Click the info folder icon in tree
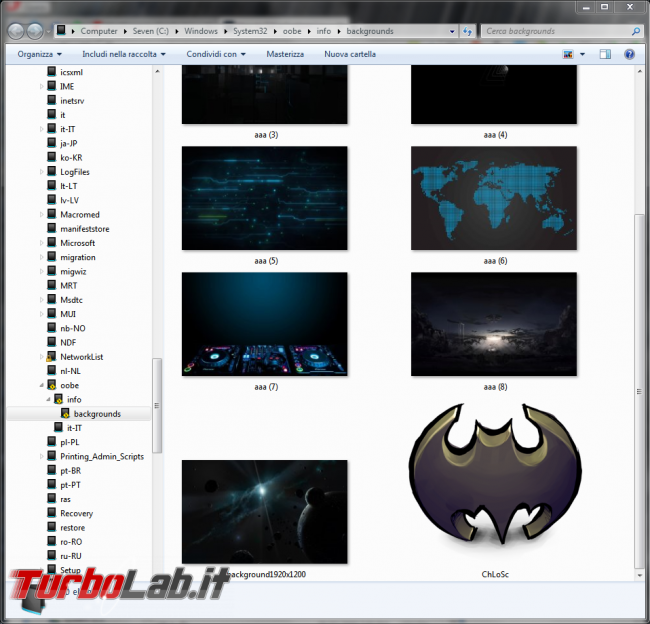The height and width of the screenshot is (624, 650). click(x=58, y=399)
